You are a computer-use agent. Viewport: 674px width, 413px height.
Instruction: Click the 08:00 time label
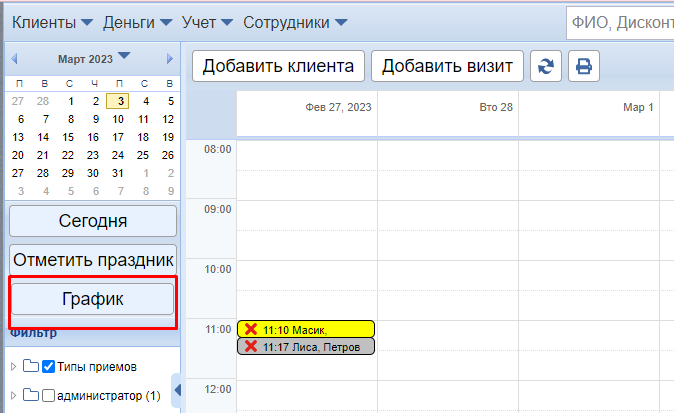(218, 149)
